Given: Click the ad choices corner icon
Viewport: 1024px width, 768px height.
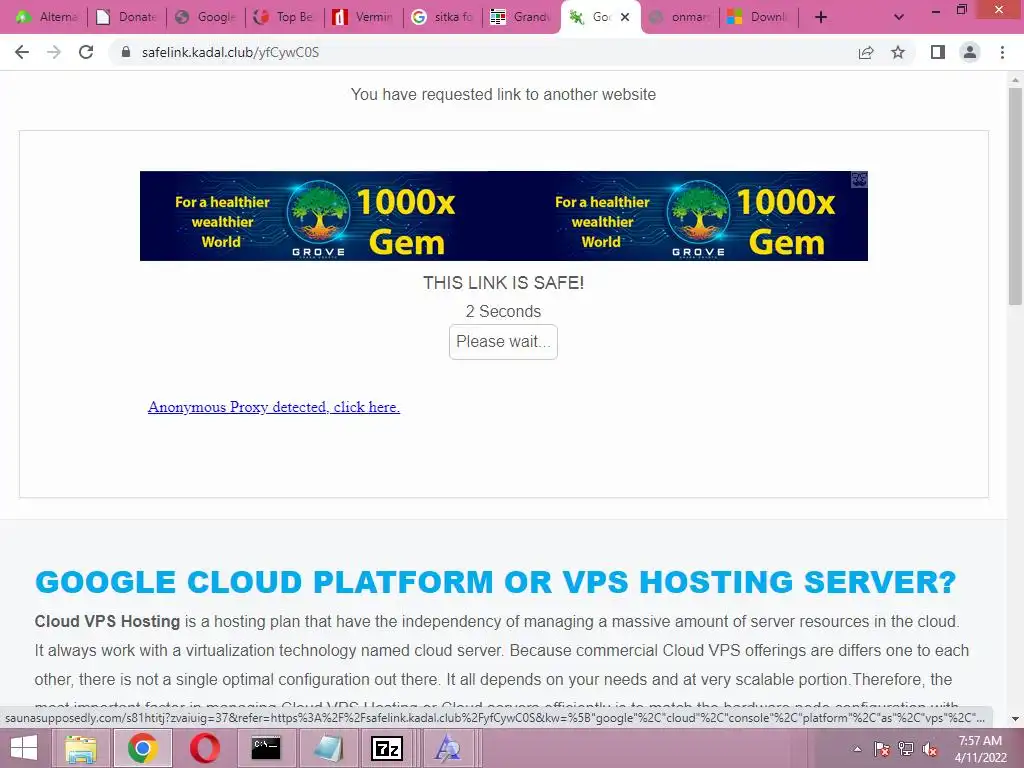Looking at the screenshot, I should pos(859,180).
